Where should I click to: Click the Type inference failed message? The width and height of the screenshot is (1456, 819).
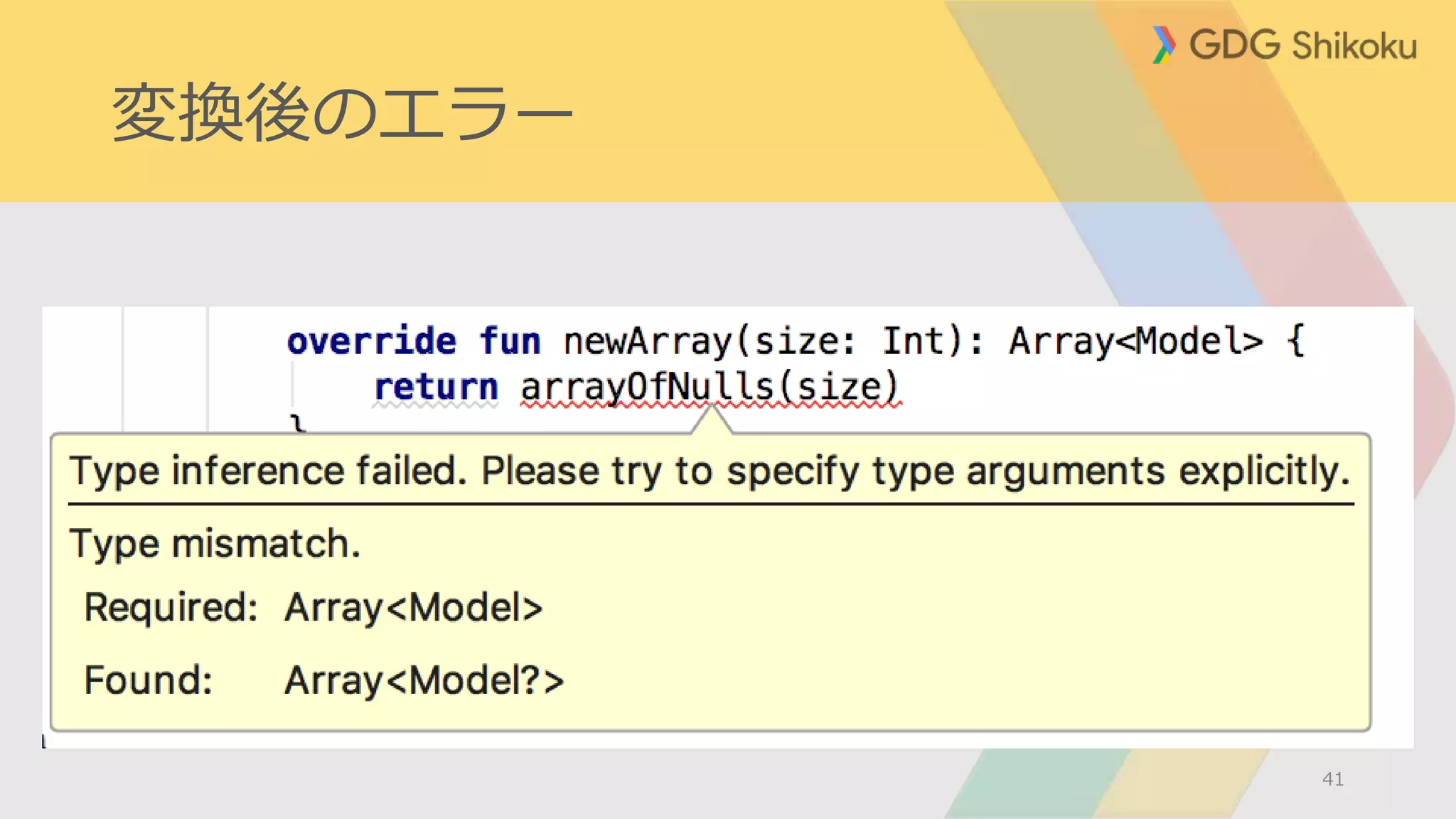point(710,471)
